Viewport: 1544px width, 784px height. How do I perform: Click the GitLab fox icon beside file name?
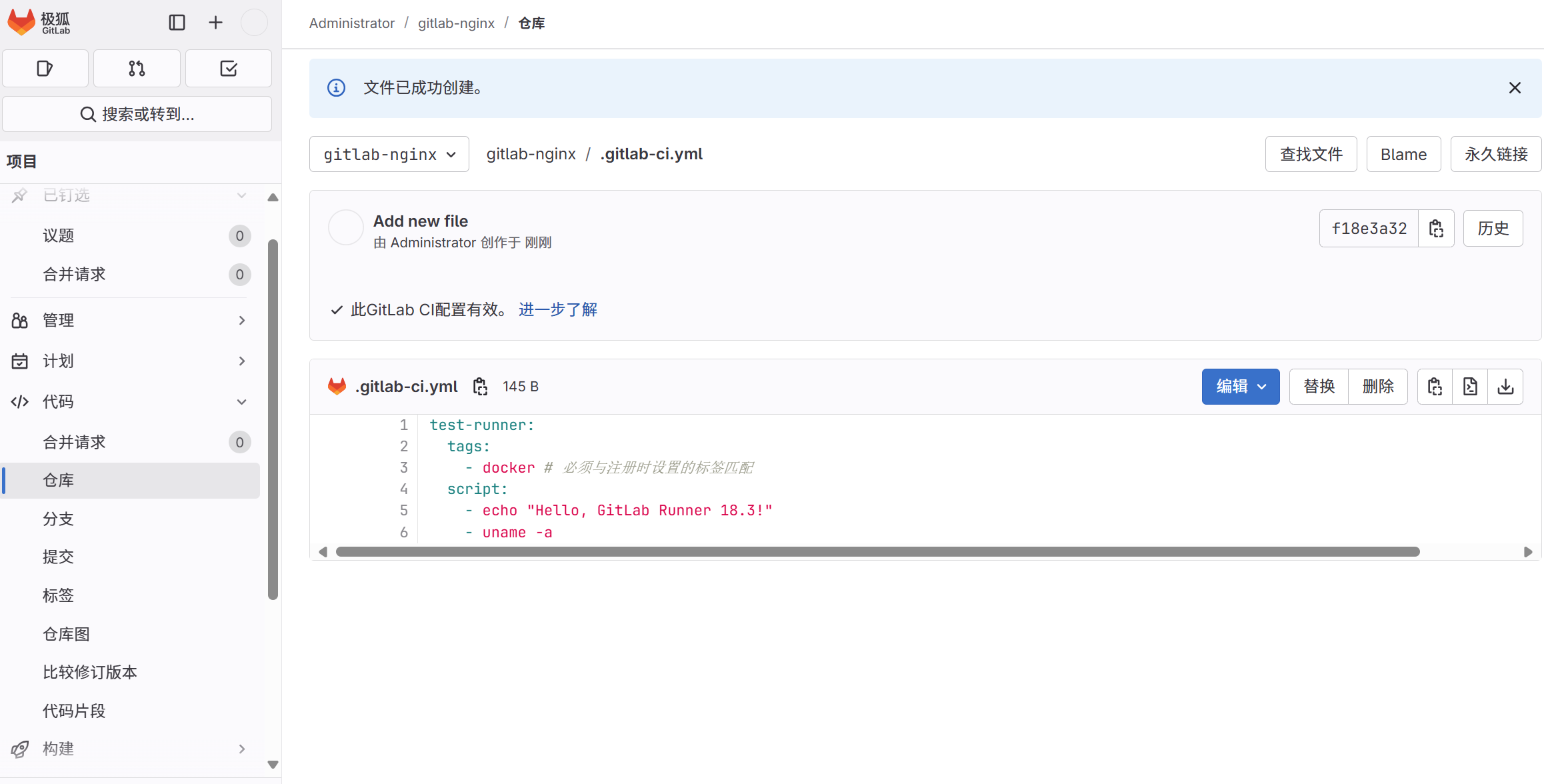click(x=337, y=386)
